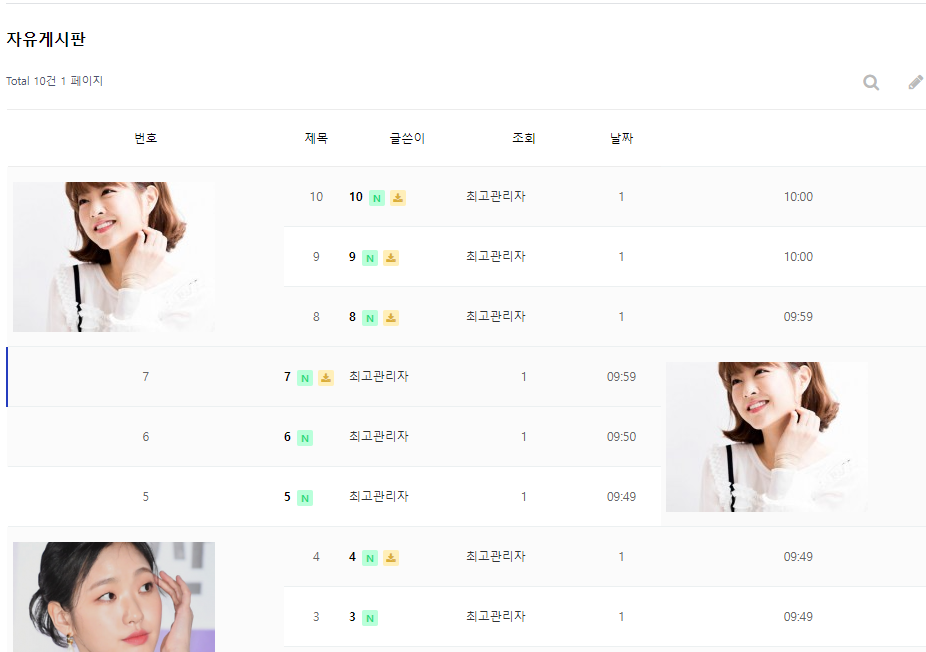Viewport: 926px width, 652px height.
Task: Click the gray number 8 cell
Action: [316, 317]
